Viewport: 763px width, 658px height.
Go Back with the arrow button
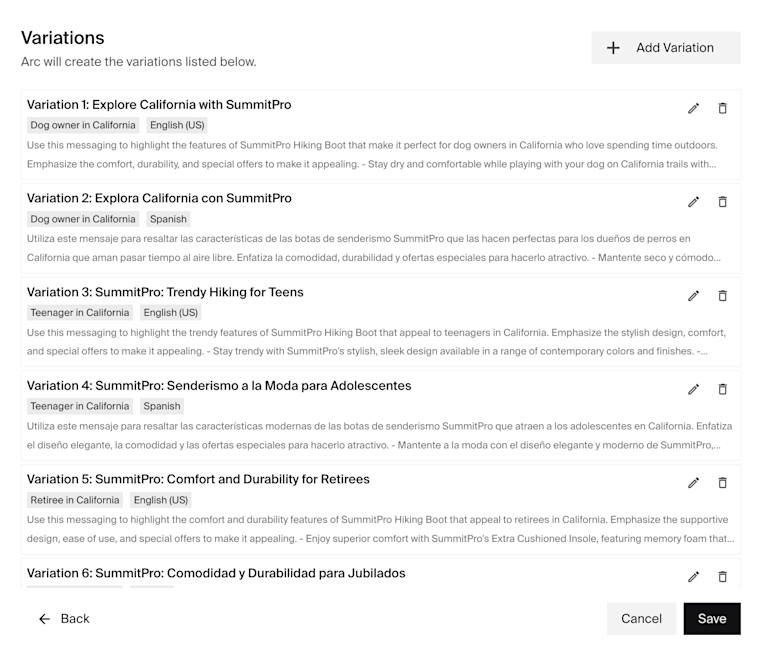[64, 619]
